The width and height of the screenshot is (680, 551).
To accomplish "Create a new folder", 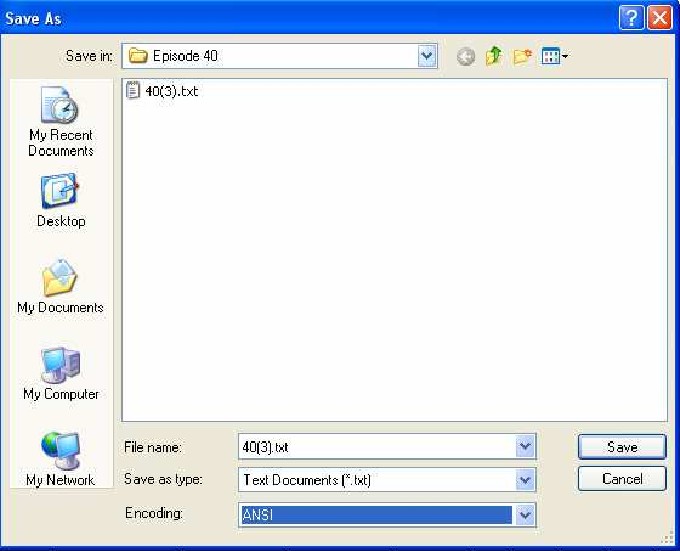I will (523, 56).
